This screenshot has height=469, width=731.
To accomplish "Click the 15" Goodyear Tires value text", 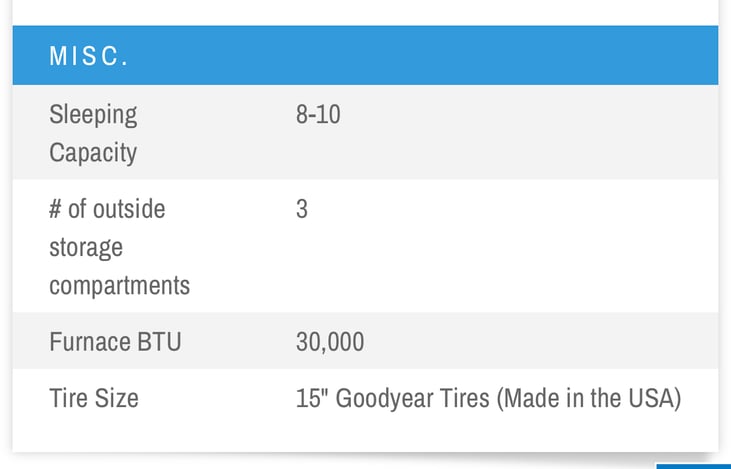I will coord(488,398).
